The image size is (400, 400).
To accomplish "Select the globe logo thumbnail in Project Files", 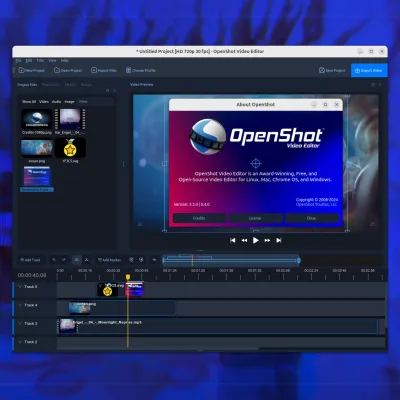I will tap(37, 119).
